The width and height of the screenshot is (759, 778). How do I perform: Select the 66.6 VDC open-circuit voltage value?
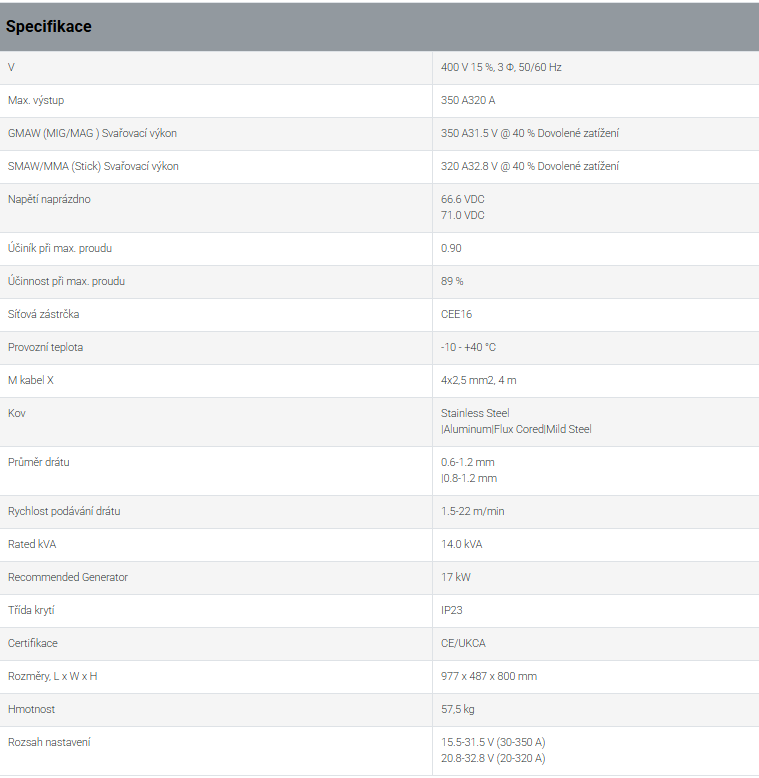(462, 199)
